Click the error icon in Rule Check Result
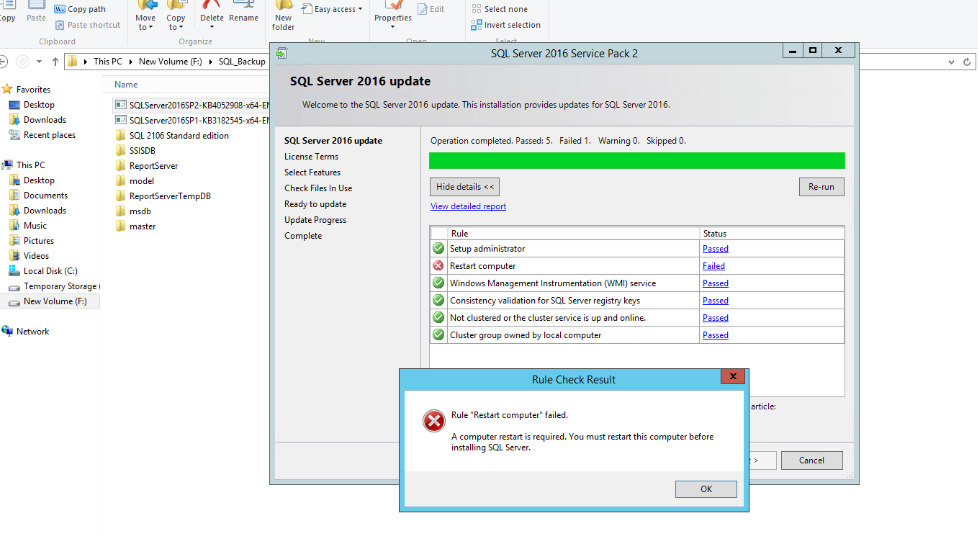This screenshot has width=978, height=537. pos(433,421)
